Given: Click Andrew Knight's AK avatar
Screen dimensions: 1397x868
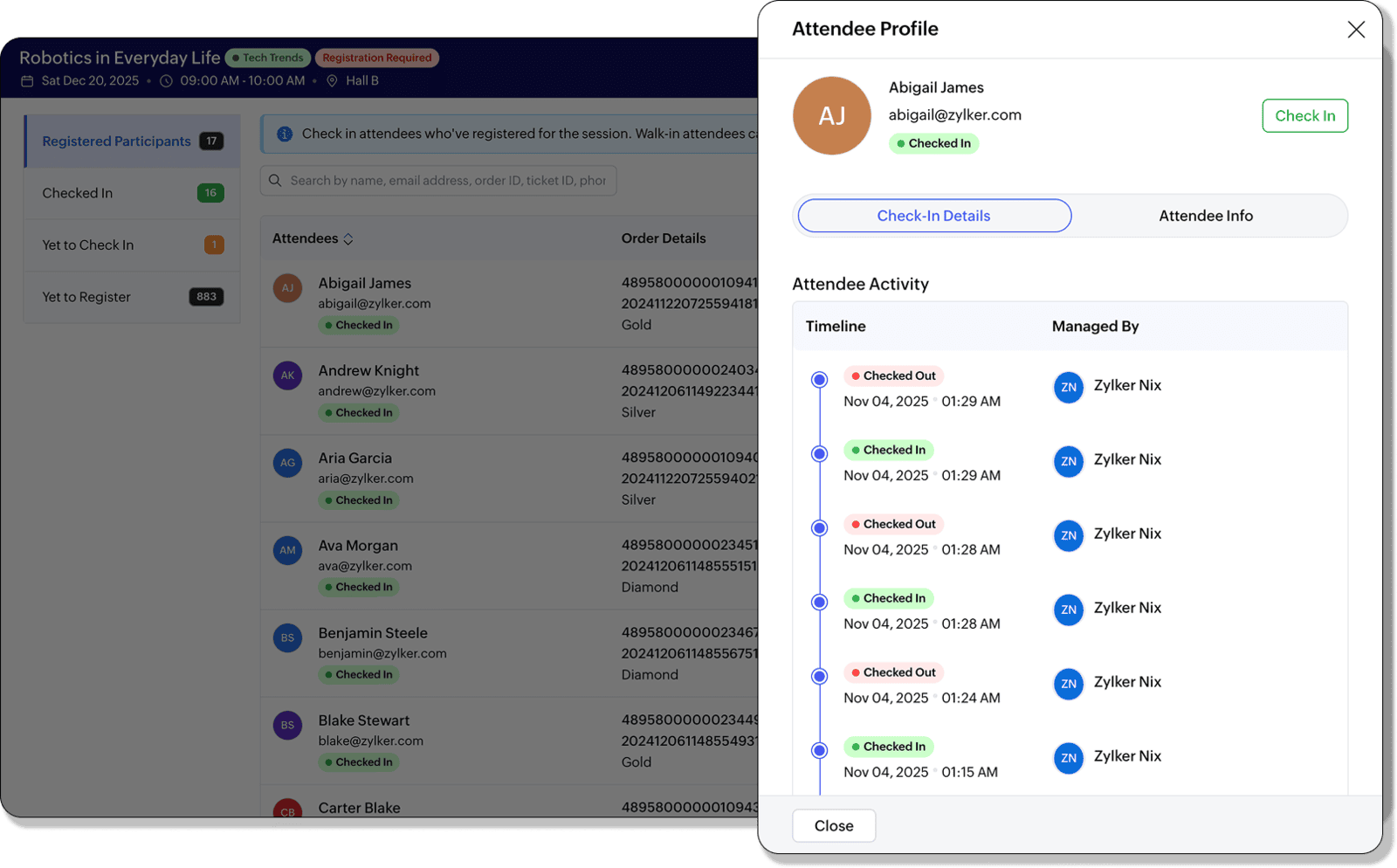Looking at the screenshot, I should click(287, 375).
